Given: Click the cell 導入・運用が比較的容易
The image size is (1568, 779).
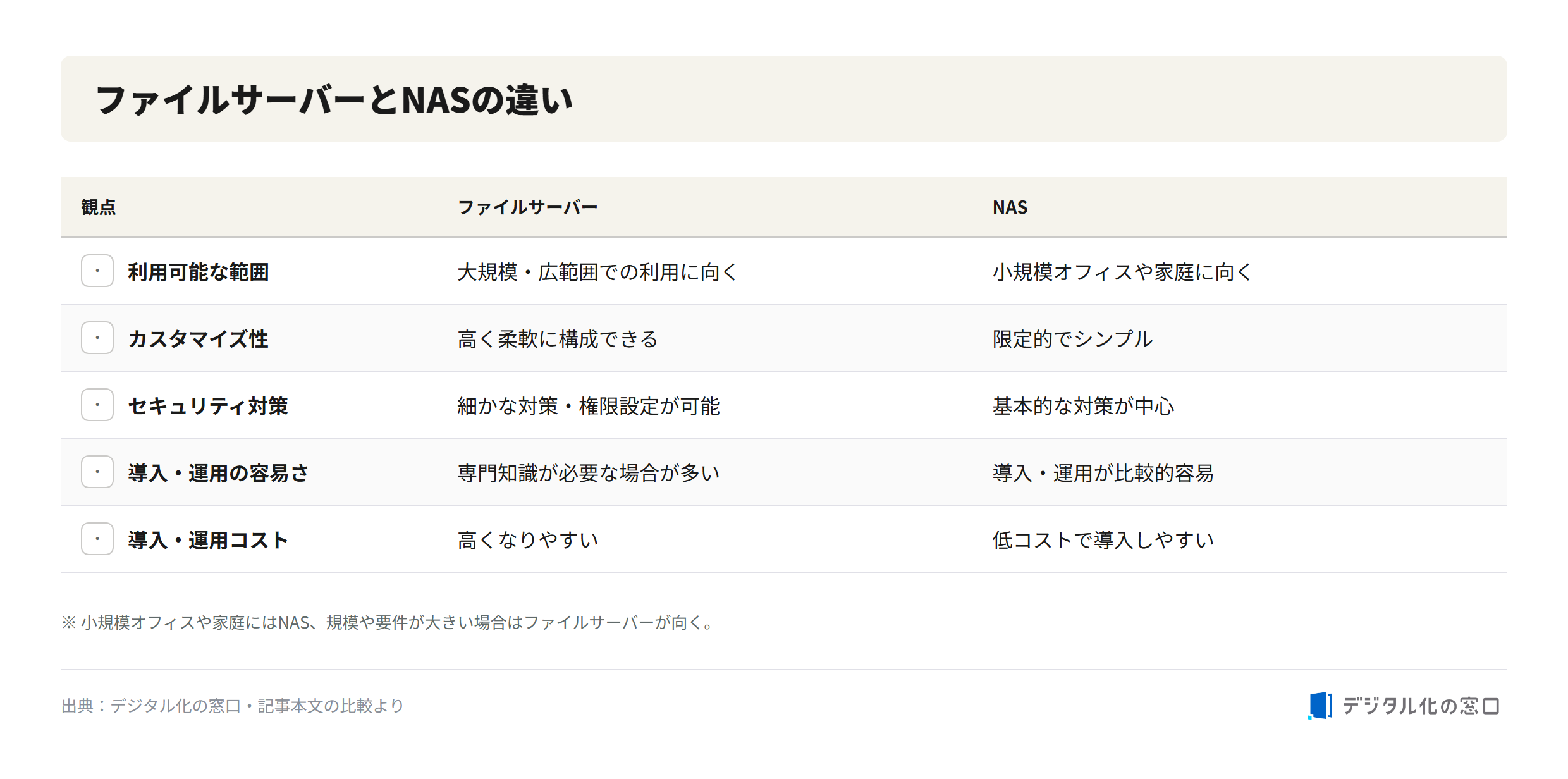Looking at the screenshot, I should coord(1103,473).
